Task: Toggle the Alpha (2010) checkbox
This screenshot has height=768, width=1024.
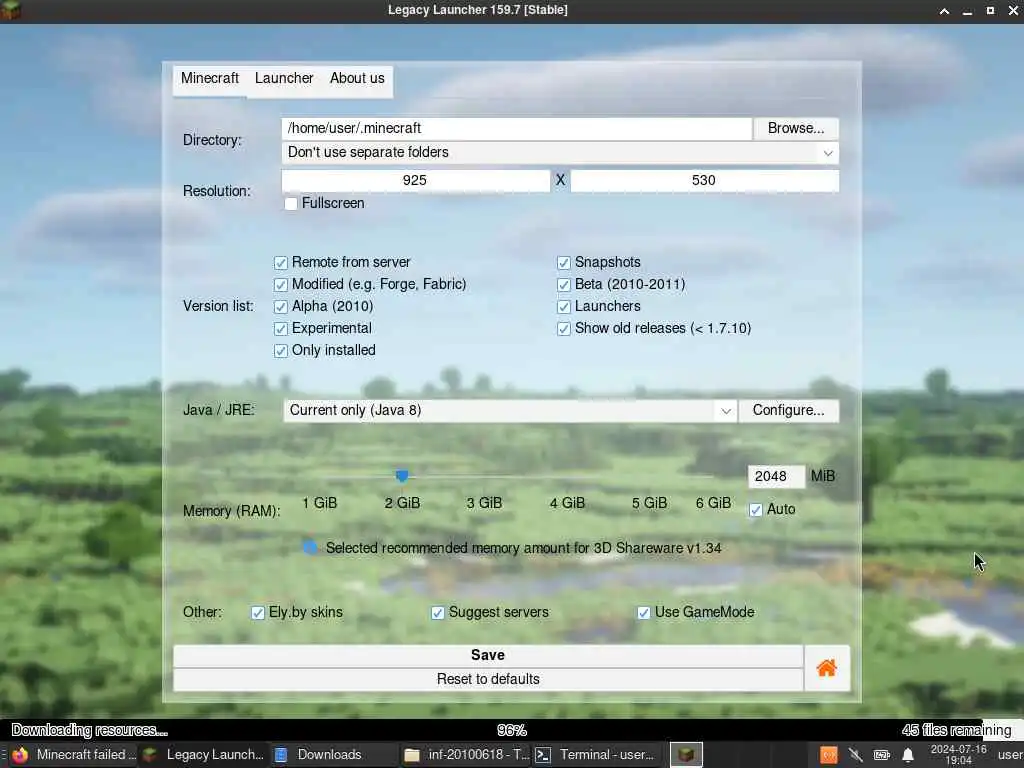Action: click(281, 307)
